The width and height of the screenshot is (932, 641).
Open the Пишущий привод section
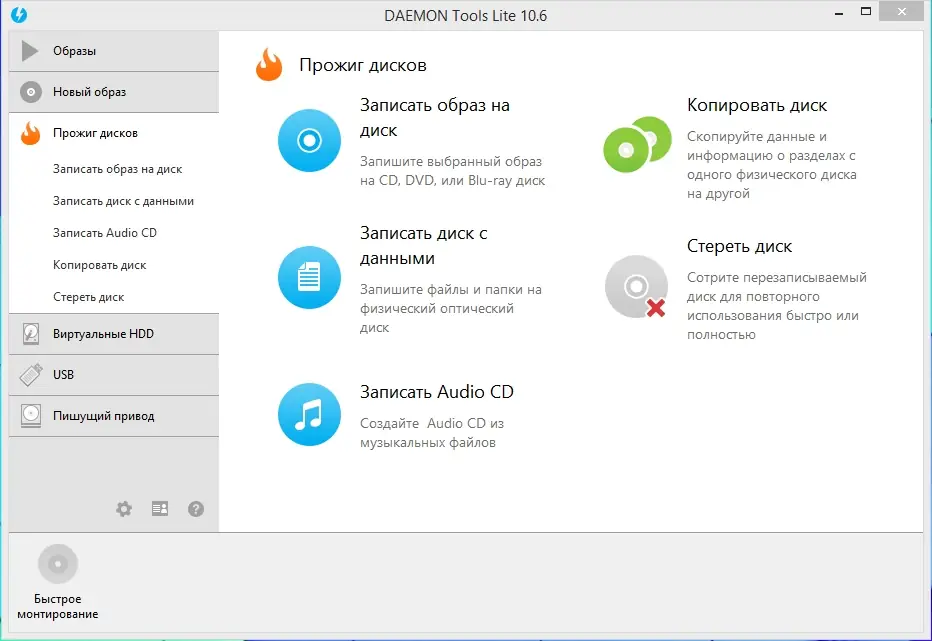(x=113, y=416)
